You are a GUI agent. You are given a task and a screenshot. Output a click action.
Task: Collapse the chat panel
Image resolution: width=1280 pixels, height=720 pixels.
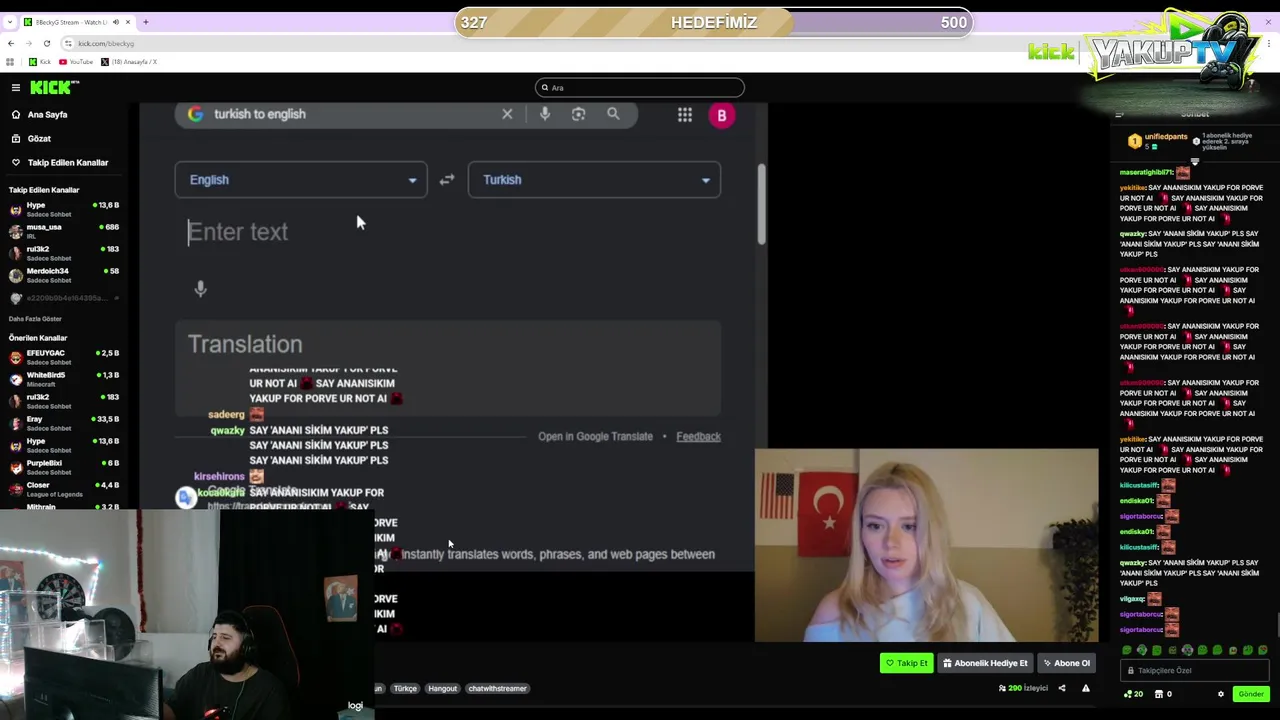tap(1119, 115)
